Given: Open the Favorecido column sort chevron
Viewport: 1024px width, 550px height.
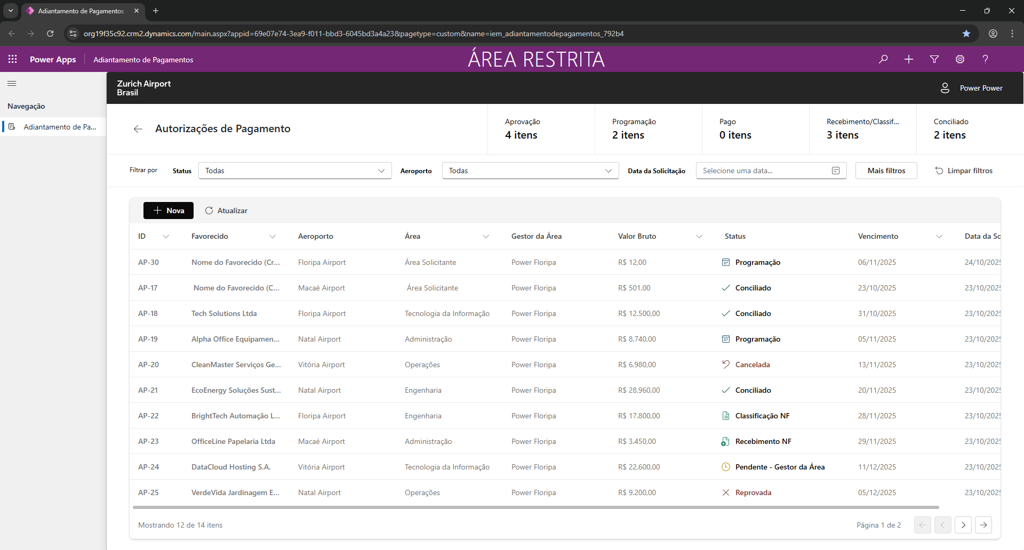Looking at the screenshot, I should coord(272,237).
